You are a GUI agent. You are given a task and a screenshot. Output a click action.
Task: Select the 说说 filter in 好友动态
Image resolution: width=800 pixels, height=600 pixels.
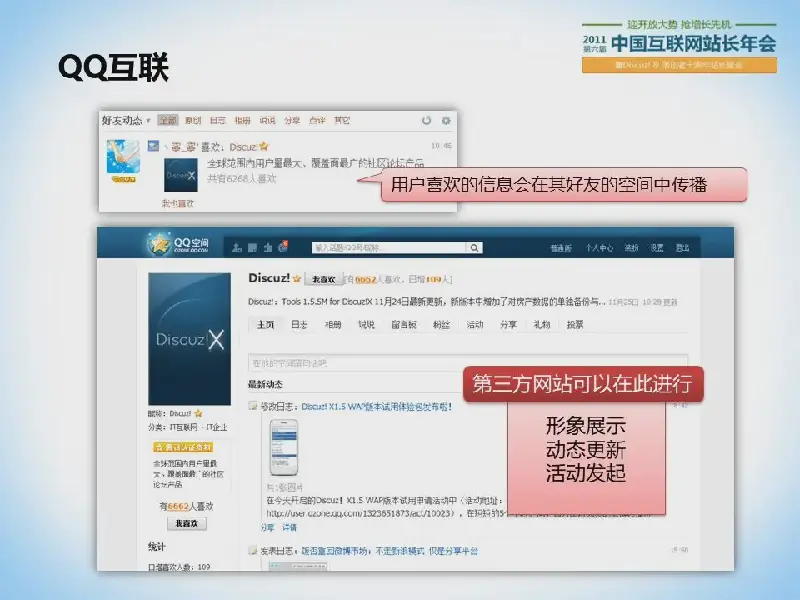click(267, 120)
